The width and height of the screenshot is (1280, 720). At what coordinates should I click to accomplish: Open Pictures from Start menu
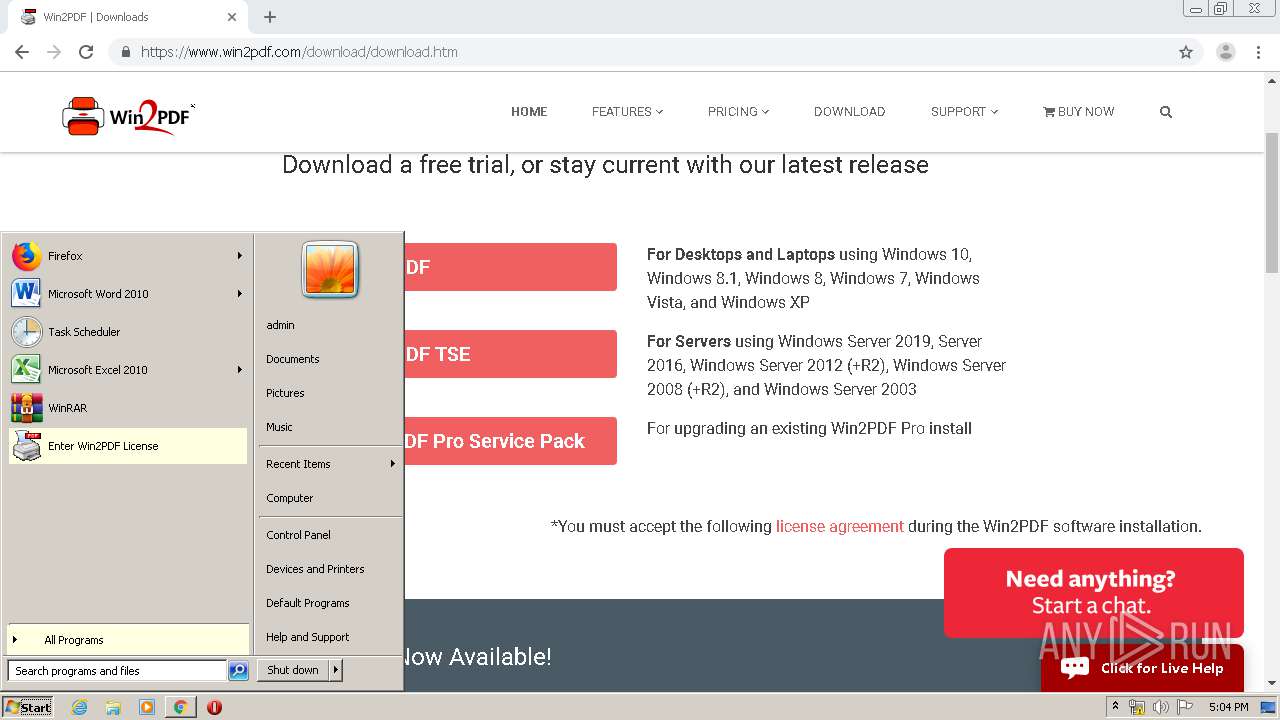pos(330,393)
